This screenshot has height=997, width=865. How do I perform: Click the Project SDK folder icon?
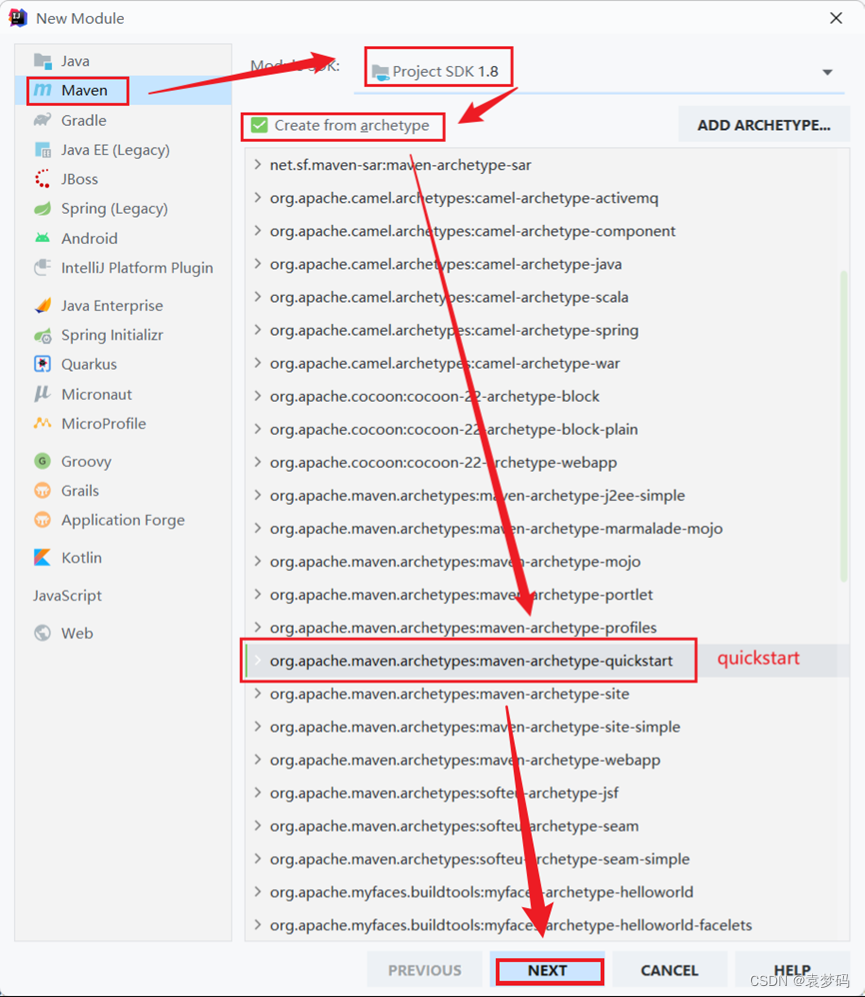click(380, 72)
